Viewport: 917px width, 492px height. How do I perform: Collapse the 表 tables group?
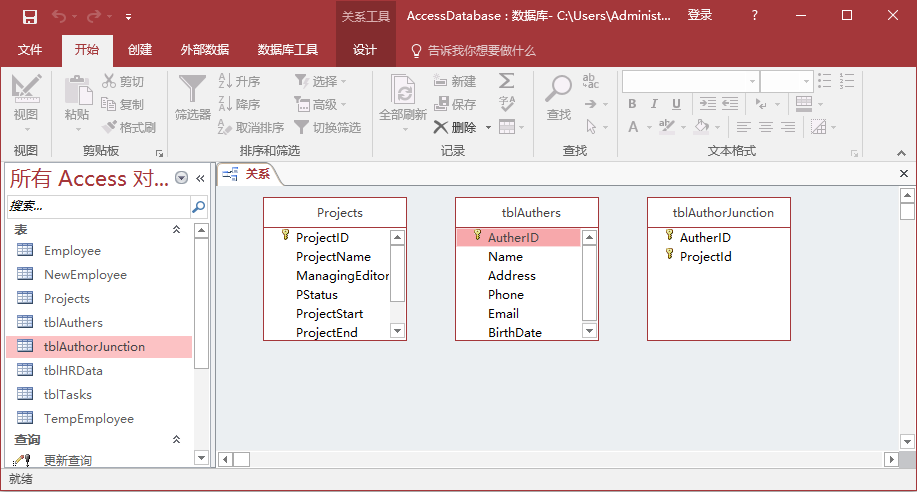pos(177,230)
